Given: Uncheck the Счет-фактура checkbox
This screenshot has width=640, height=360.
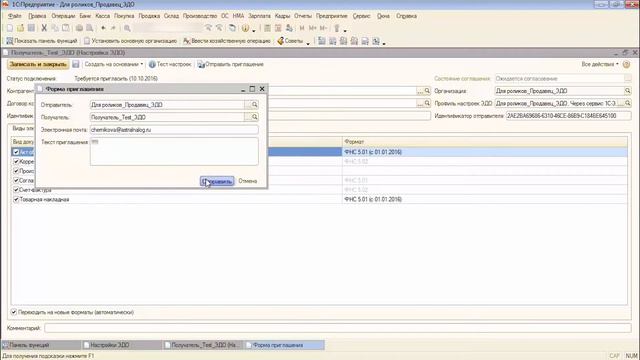Looking at the screenshot, I should point(16,190).
